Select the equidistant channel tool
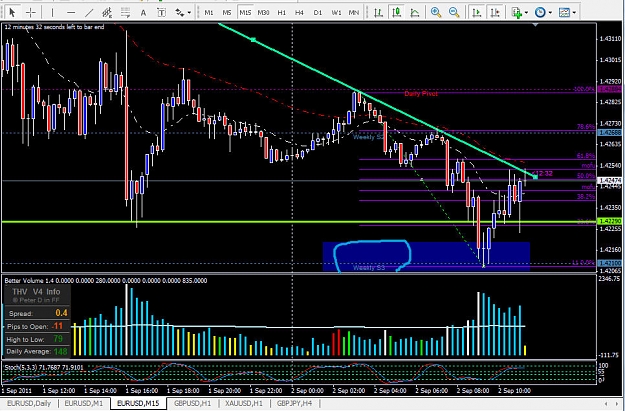The width and height of the screenshot is (625, 411). pos(107,12)
